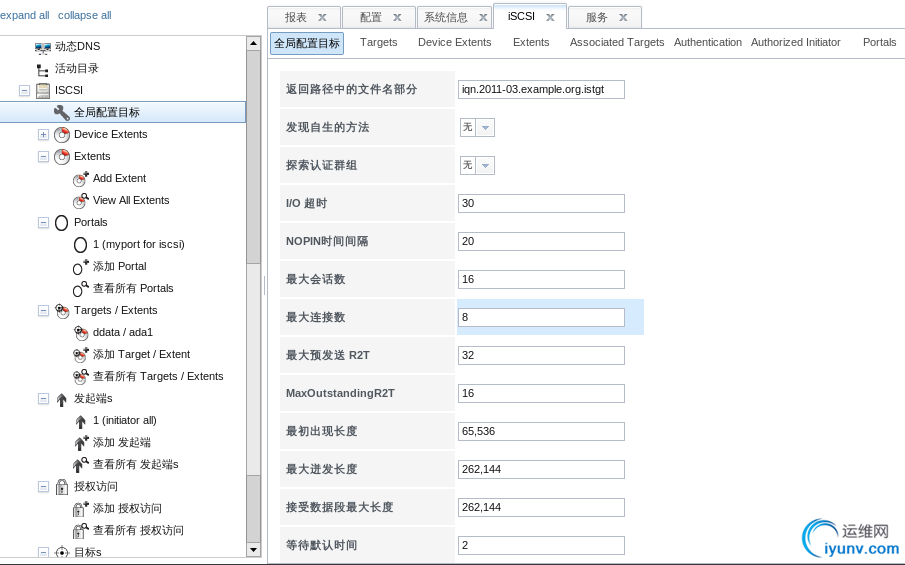Open the Authorized Initiator sub-tab
Image resolution: width=905 pixels, height=565 pixels.
tap(796, 42)
